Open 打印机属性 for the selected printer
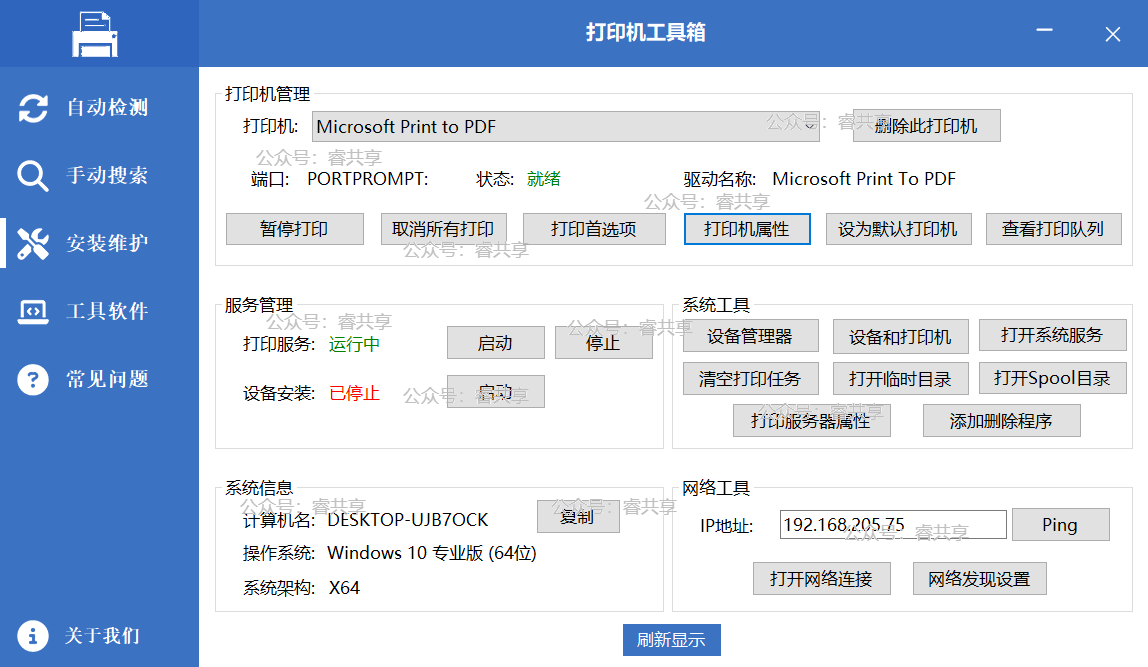The height and width of the screenshot is (667, 1148). coord(746,229)
